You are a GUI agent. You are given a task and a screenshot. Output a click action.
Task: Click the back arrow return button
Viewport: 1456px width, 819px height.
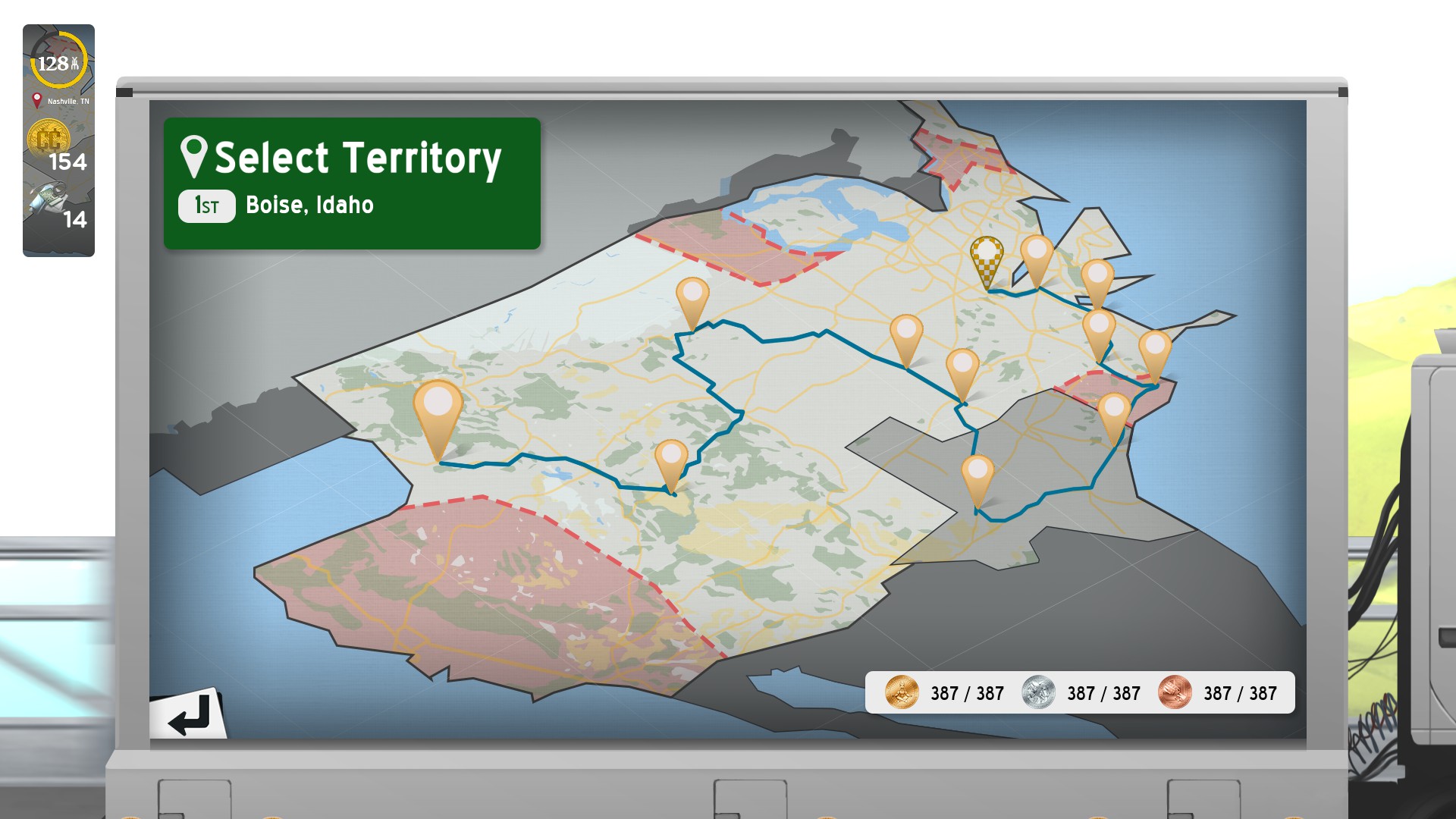(x=188, y=715)
